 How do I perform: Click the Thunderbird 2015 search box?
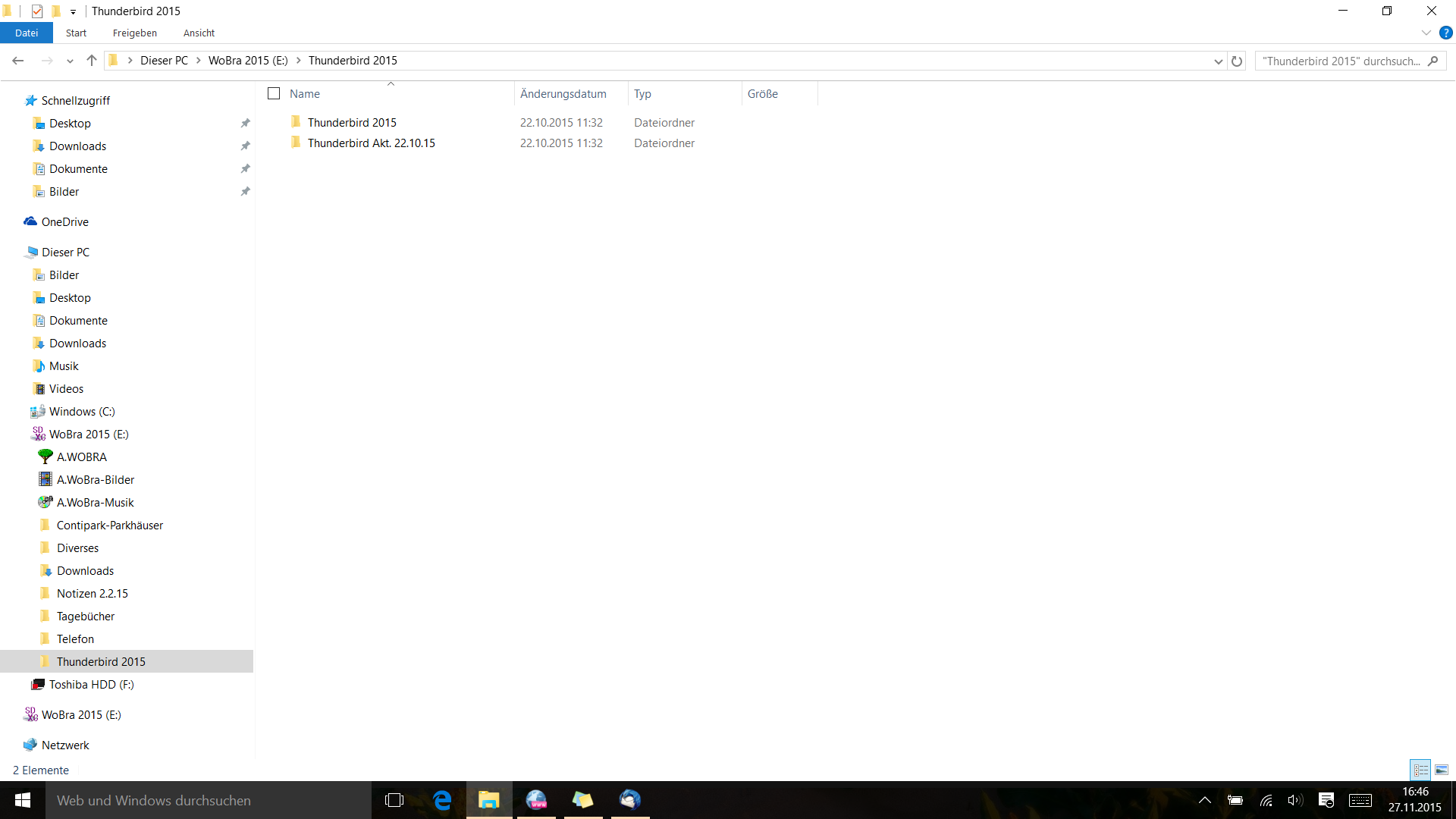[1341, 61]
